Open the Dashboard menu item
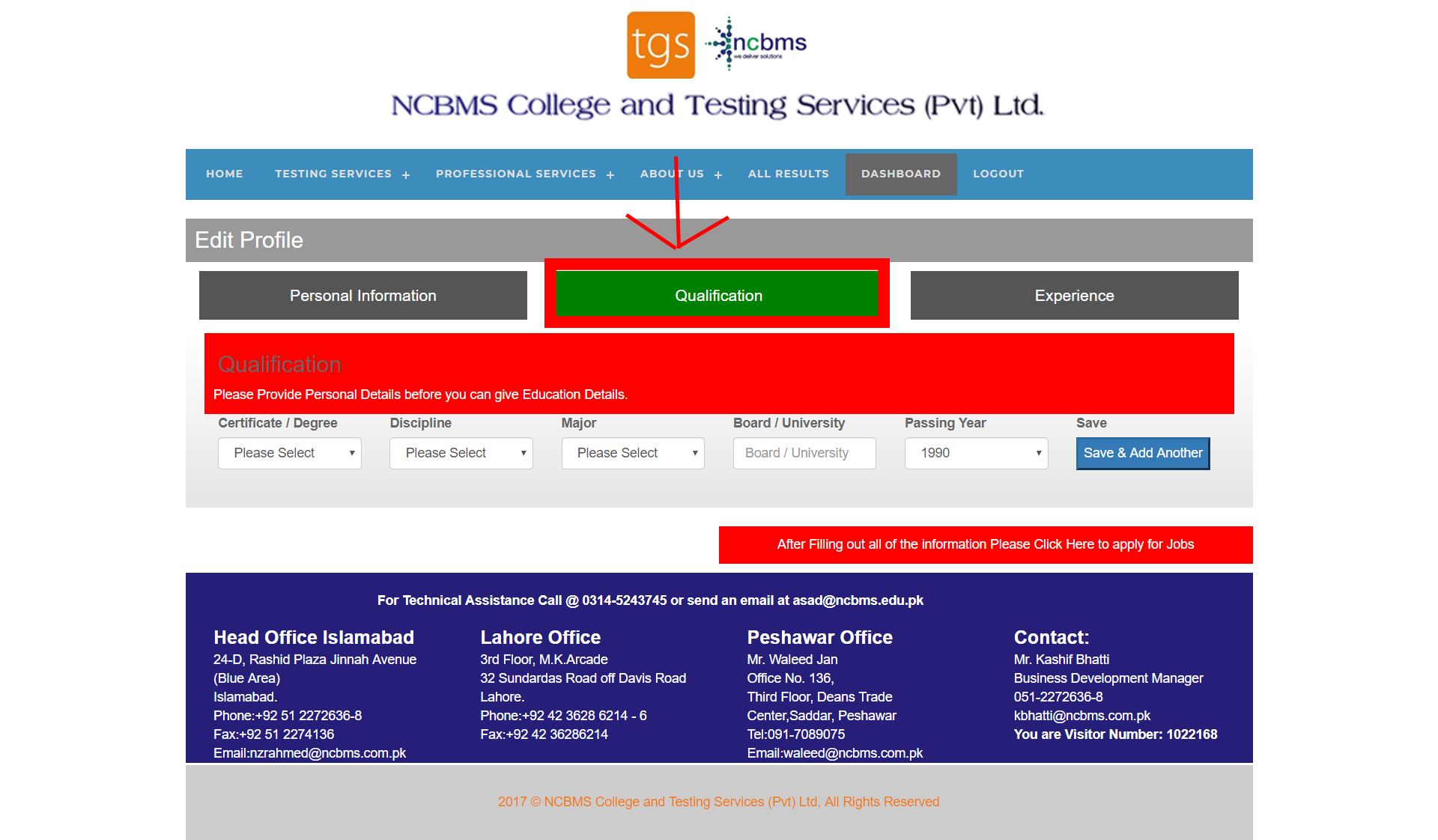This screenshot has width=1438, height=840. pos(901,174)
